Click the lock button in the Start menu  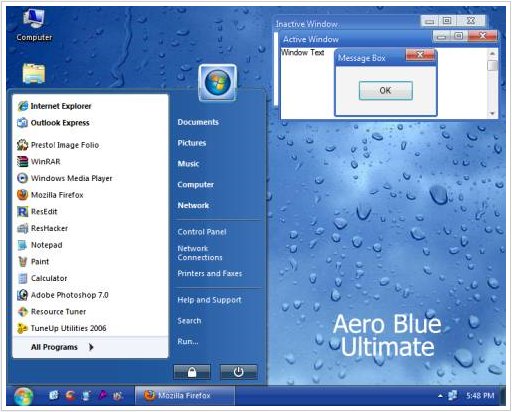coord(192,372)
